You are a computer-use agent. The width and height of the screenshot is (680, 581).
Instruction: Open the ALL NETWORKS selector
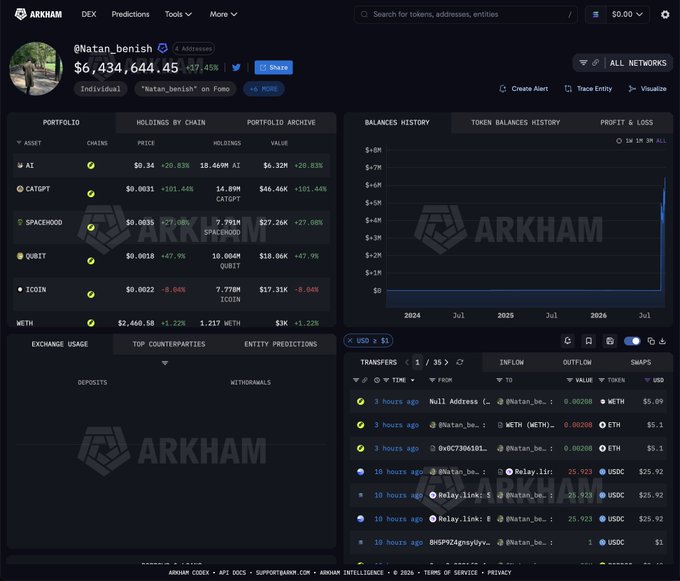coord(638,63)
